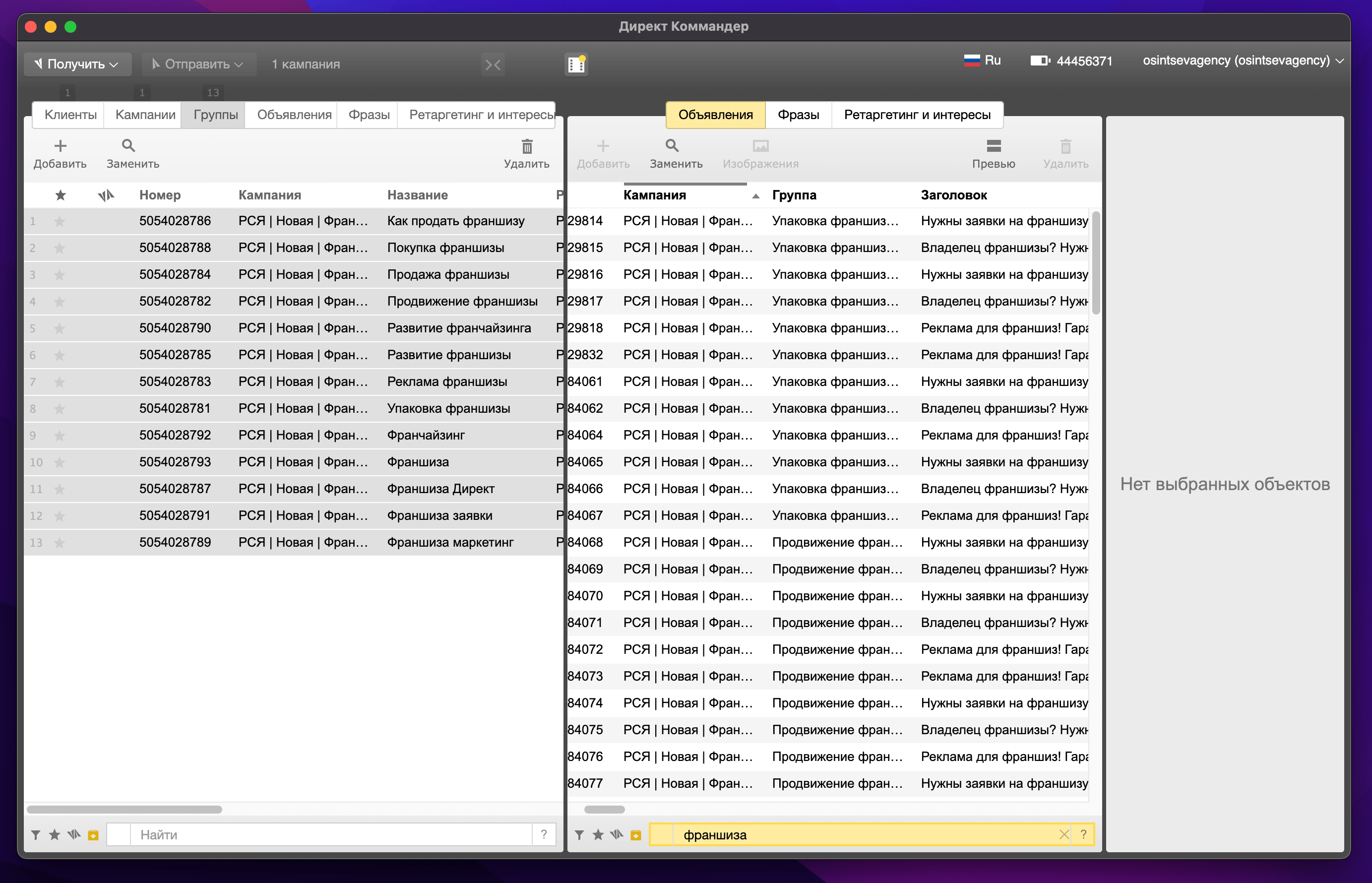Click the star filter icon in announcements bar
The image size is (1372, 883).
point(597,834)
